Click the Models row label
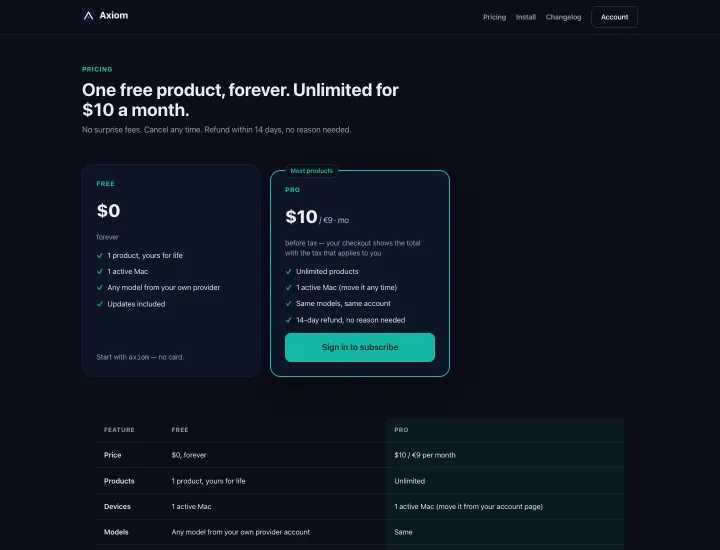Screen dimensions: 720x550 pyautogui.click(x=116, y=532)
